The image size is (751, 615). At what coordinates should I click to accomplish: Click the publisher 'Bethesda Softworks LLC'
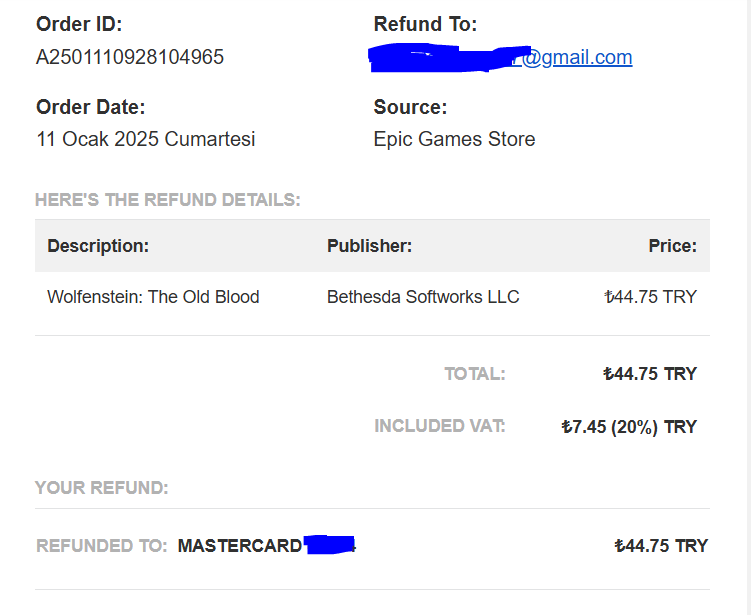coord(423,297)
